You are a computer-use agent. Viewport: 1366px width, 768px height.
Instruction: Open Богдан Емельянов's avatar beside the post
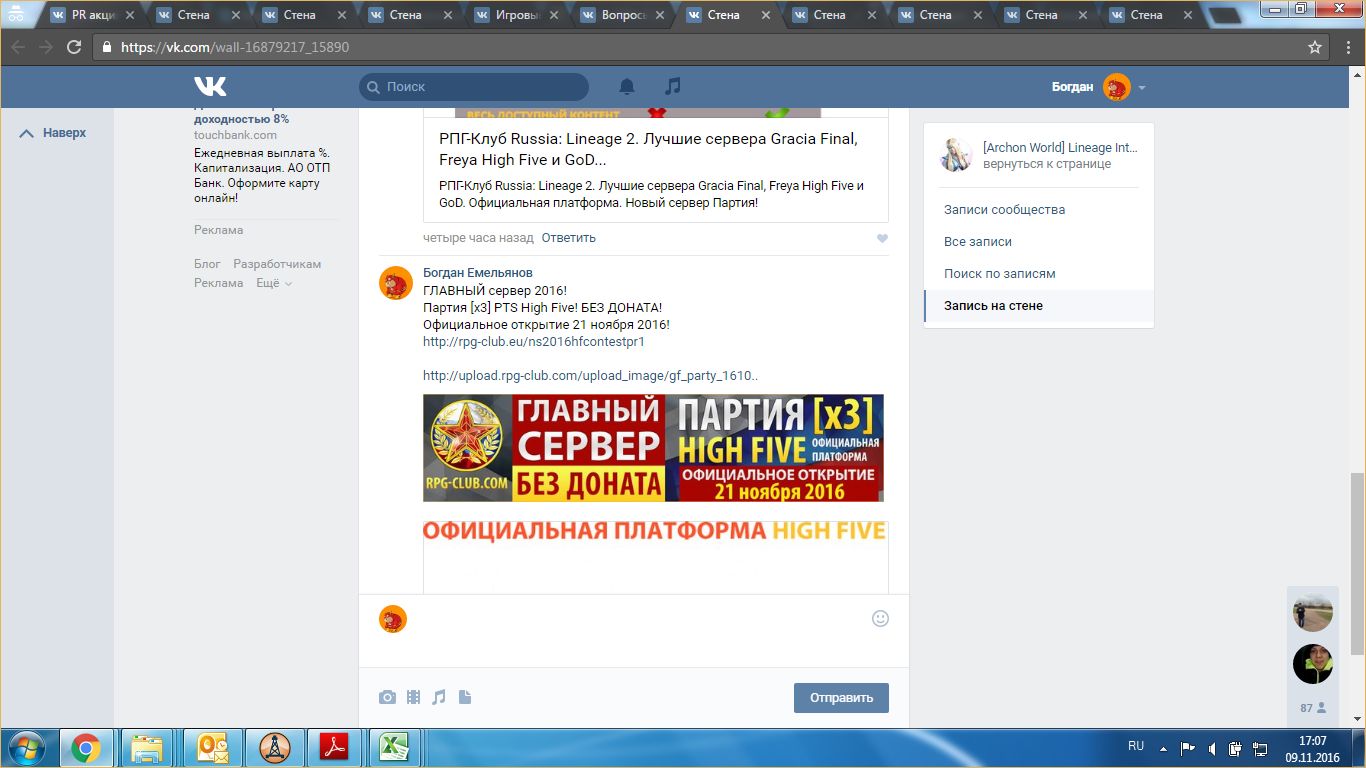[x=396, y=283]
